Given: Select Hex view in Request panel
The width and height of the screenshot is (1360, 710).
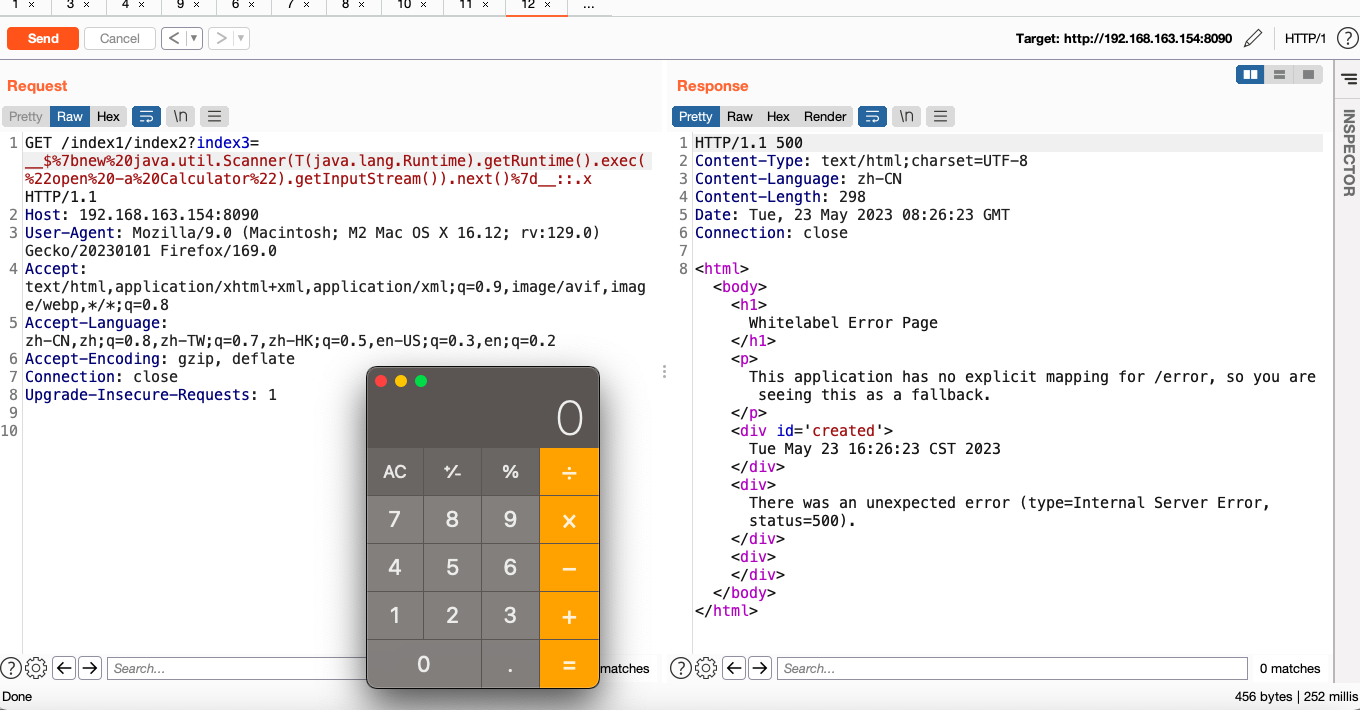Looking at the screenshot, I should tap(109, 116).
